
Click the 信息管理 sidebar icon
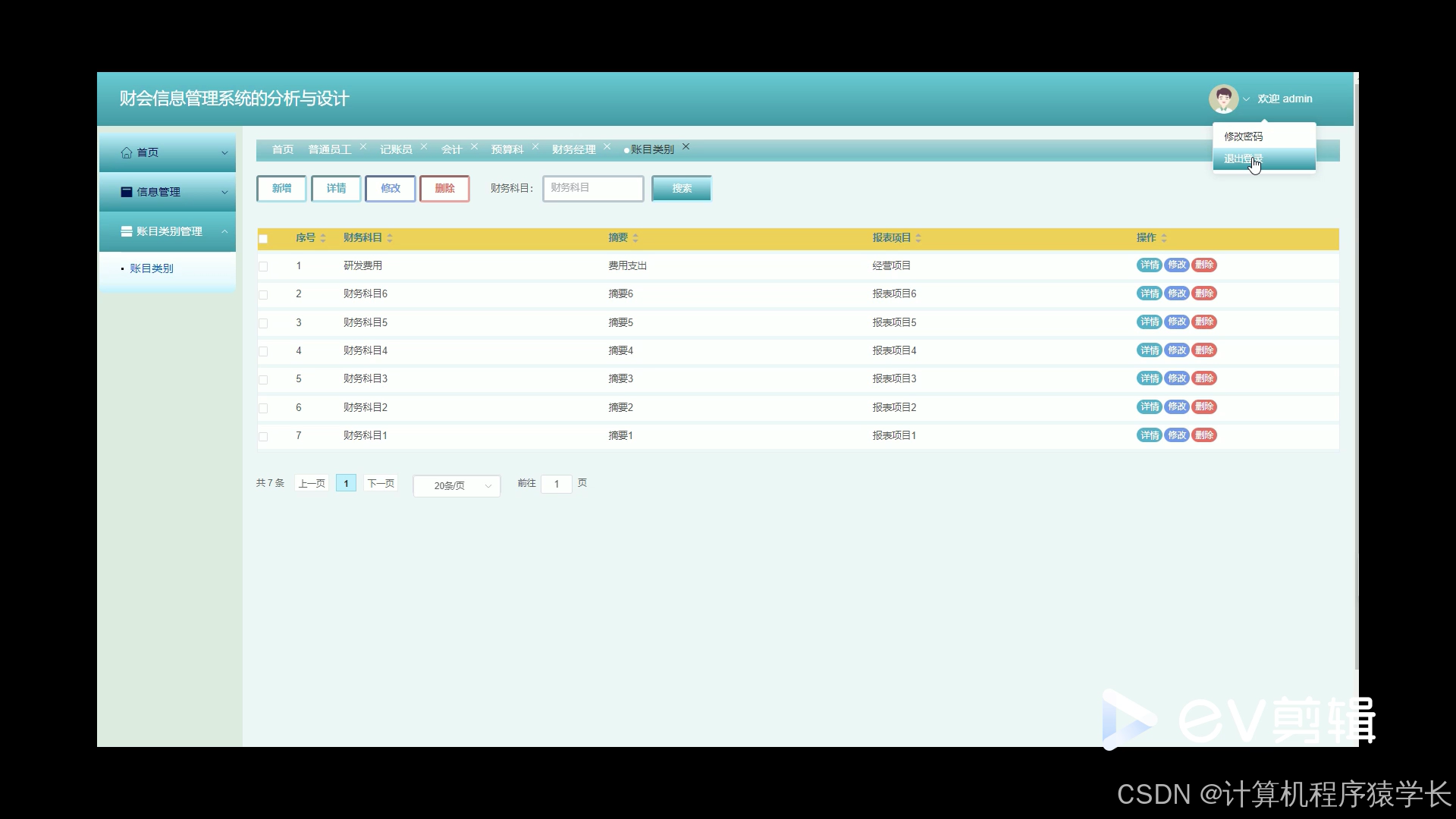127,193
